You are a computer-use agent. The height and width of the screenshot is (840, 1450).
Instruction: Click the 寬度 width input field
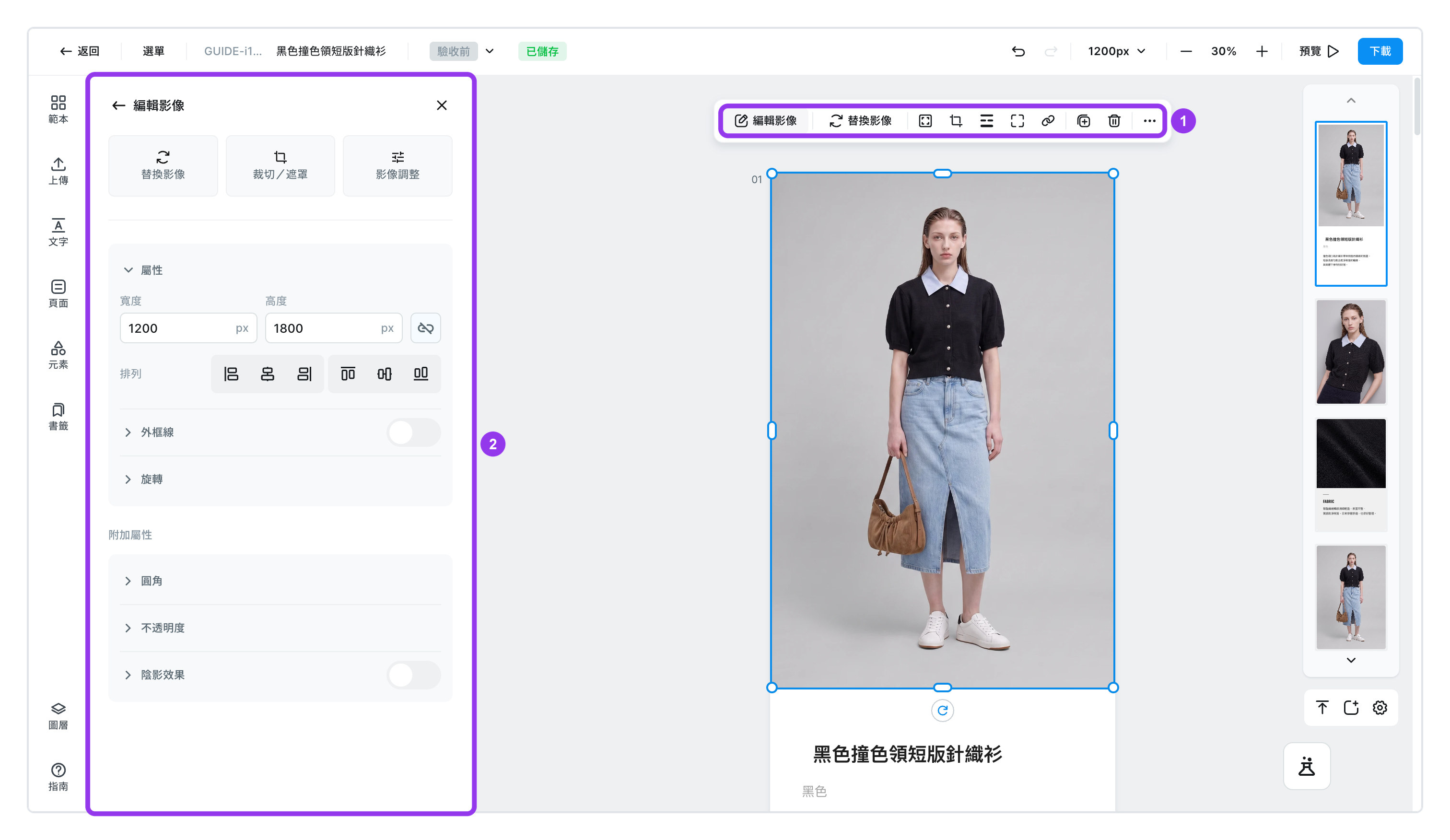(188, 328)
